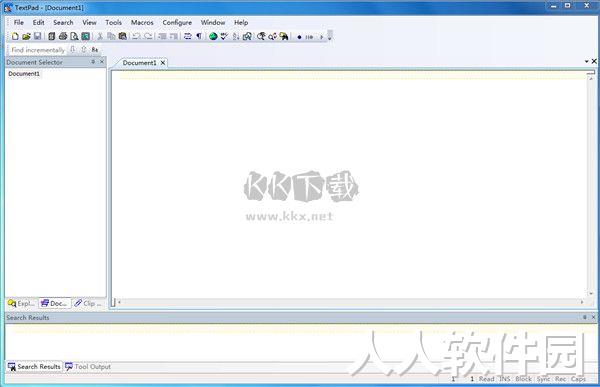Screen dimensions: 600x387
Task: Increase indent with the toolbar icon
Action: (174, 36)
